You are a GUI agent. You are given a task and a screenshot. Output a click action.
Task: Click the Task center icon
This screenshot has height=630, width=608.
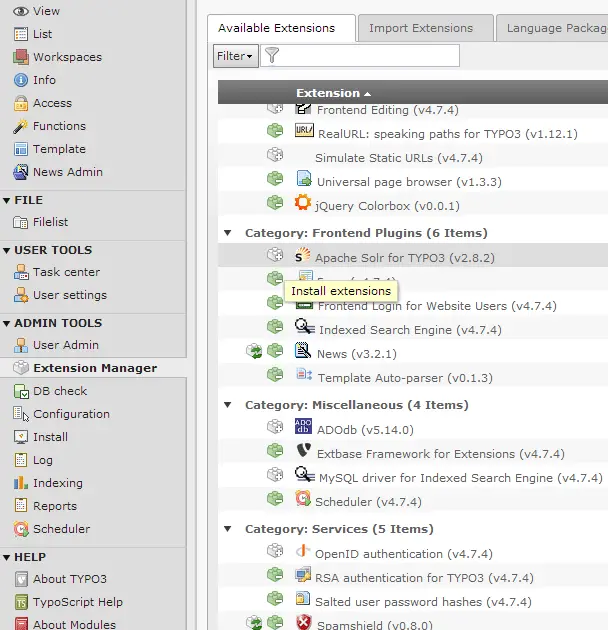[21, 272]
